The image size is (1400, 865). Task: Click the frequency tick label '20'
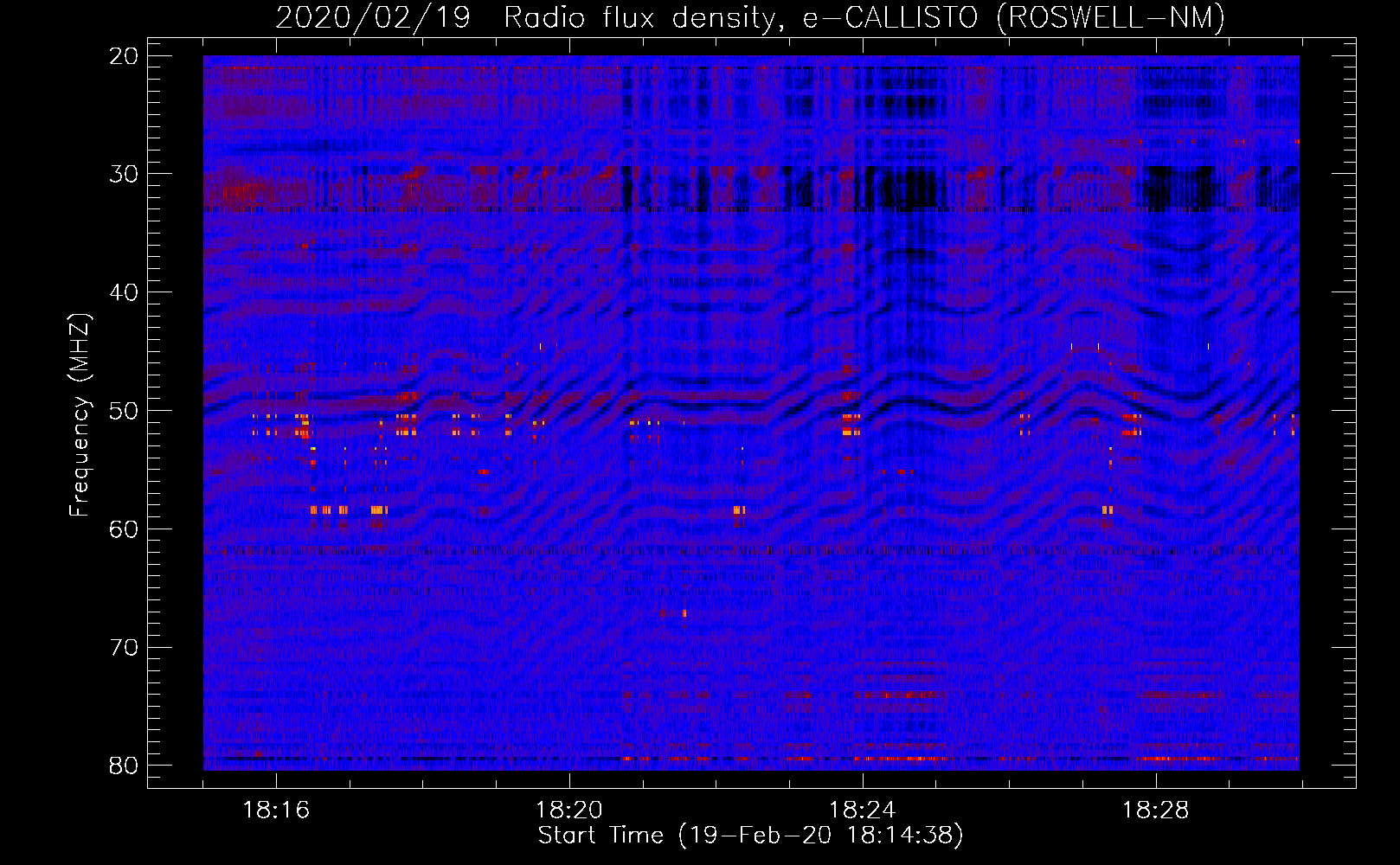125,56
